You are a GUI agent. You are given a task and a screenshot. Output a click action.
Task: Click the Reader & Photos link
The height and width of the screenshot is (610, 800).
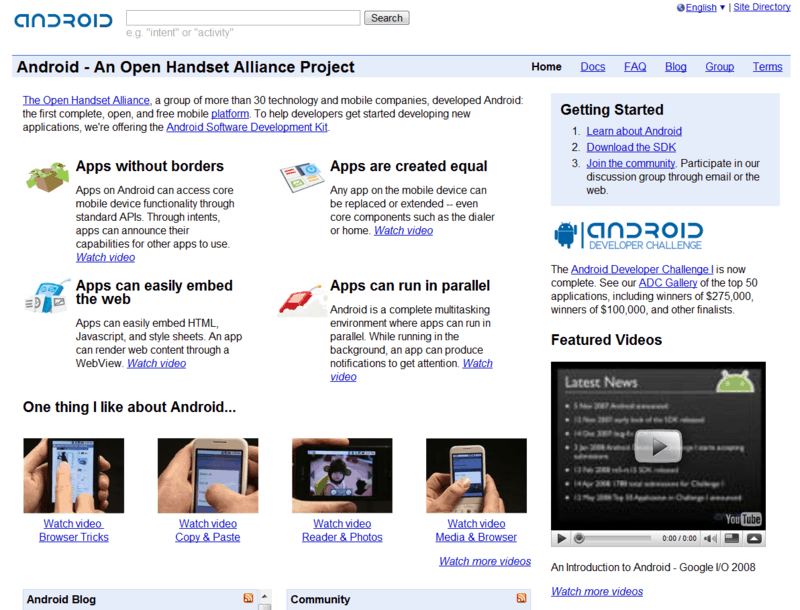click(342, 537)
